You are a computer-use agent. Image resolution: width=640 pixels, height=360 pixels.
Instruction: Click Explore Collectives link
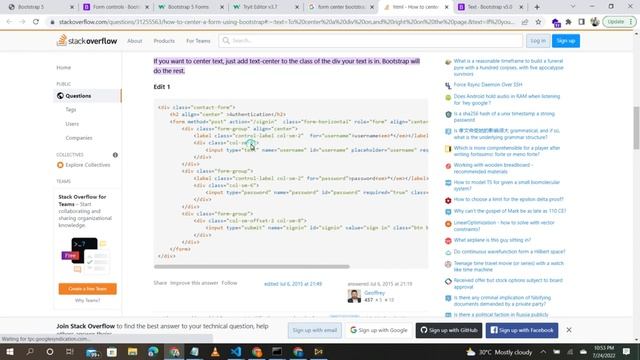tap(88, 165)
